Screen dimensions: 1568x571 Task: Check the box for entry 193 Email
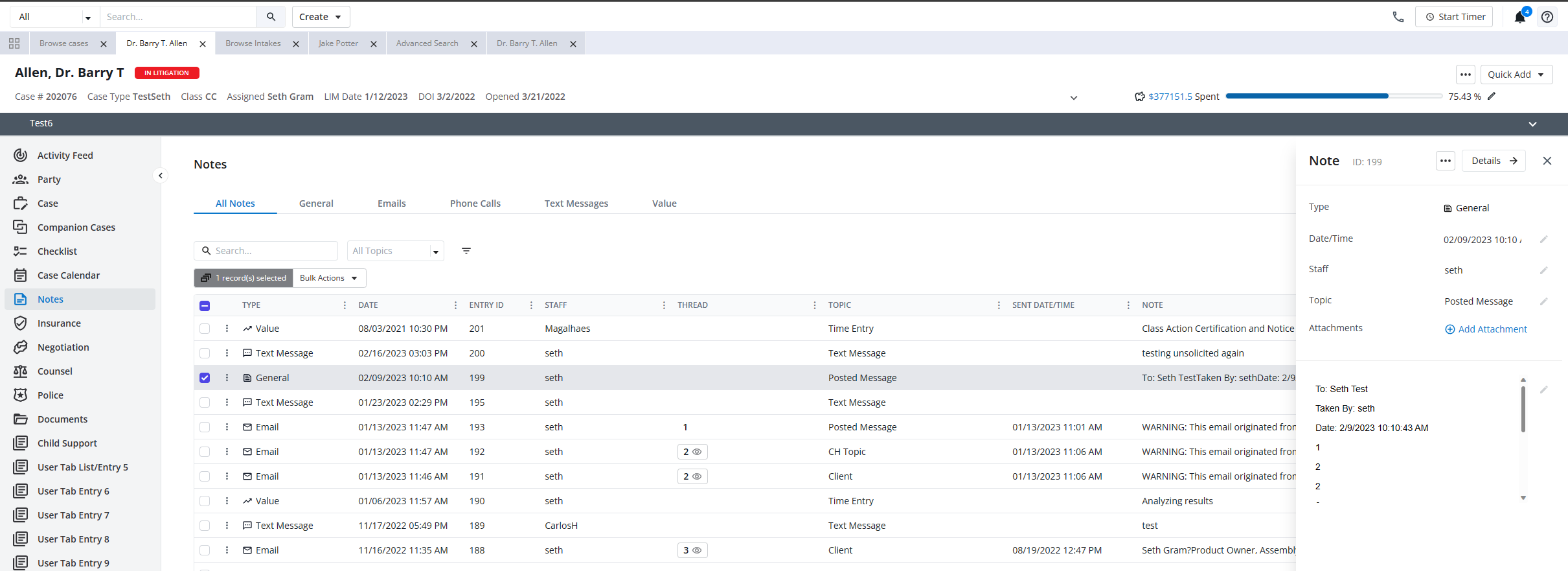click(205, 427)
